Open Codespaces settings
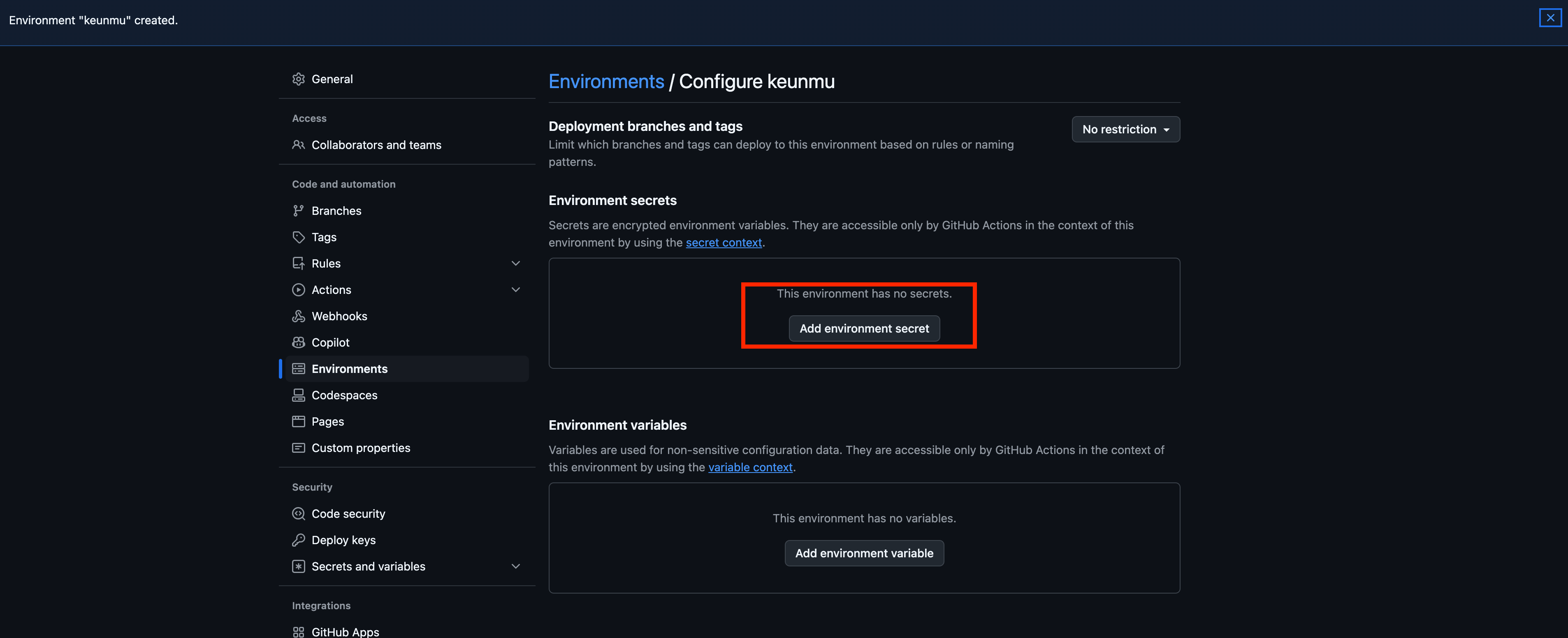Image resolution: width=1568 pixels, height=638 pixels. (x=407, y=396)
